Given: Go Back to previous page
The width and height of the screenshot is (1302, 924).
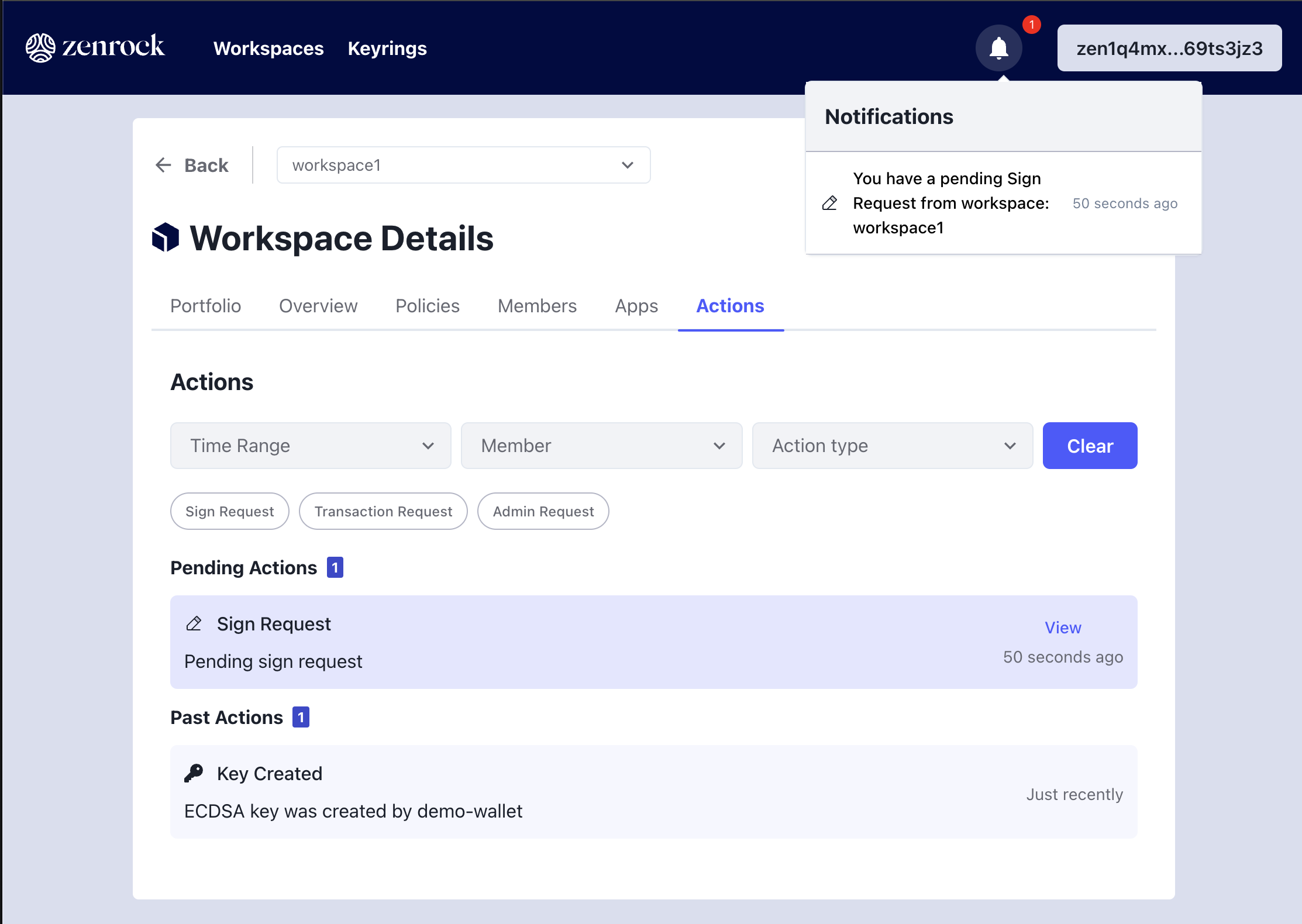Looking at the screenshot, I should 192,165.
